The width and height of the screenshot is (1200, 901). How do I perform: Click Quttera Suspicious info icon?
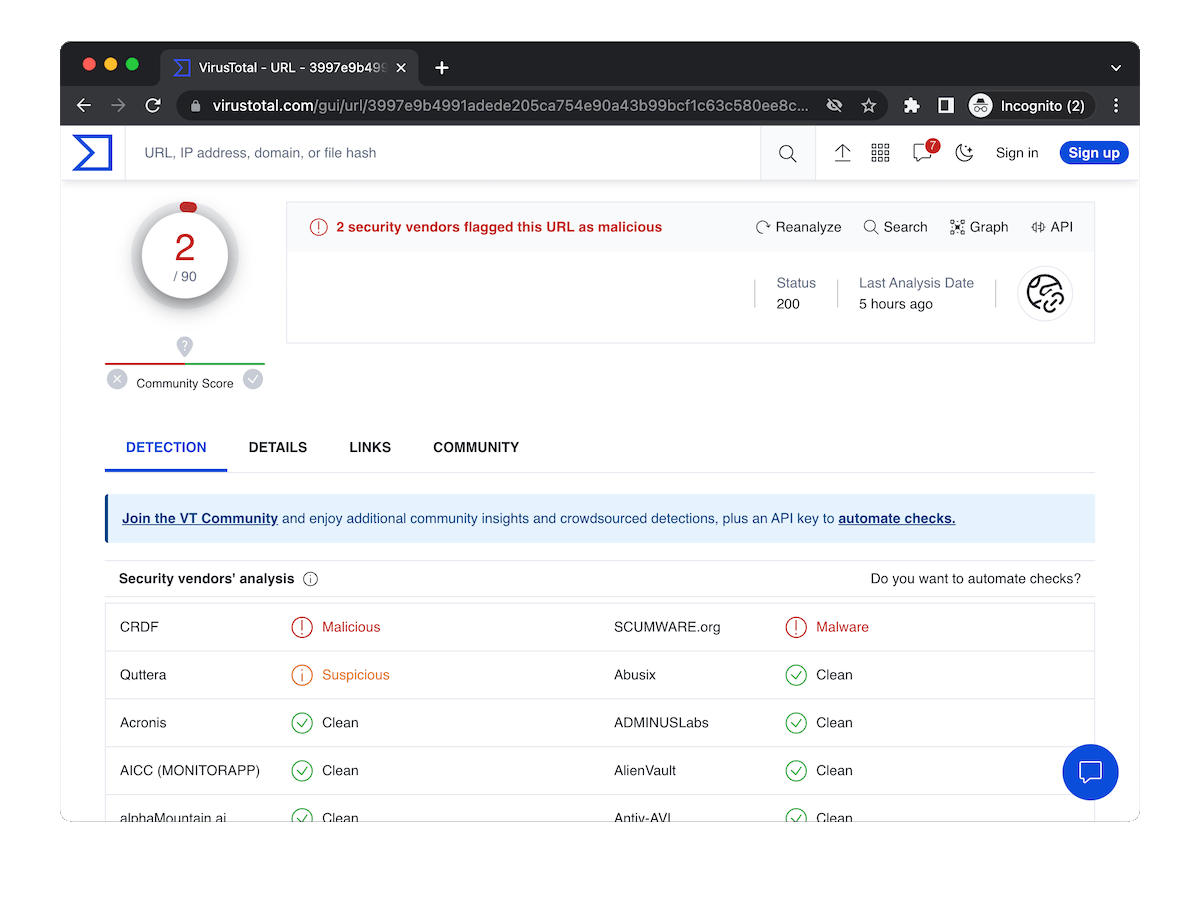pyautogui.click(x=302, y=675)
